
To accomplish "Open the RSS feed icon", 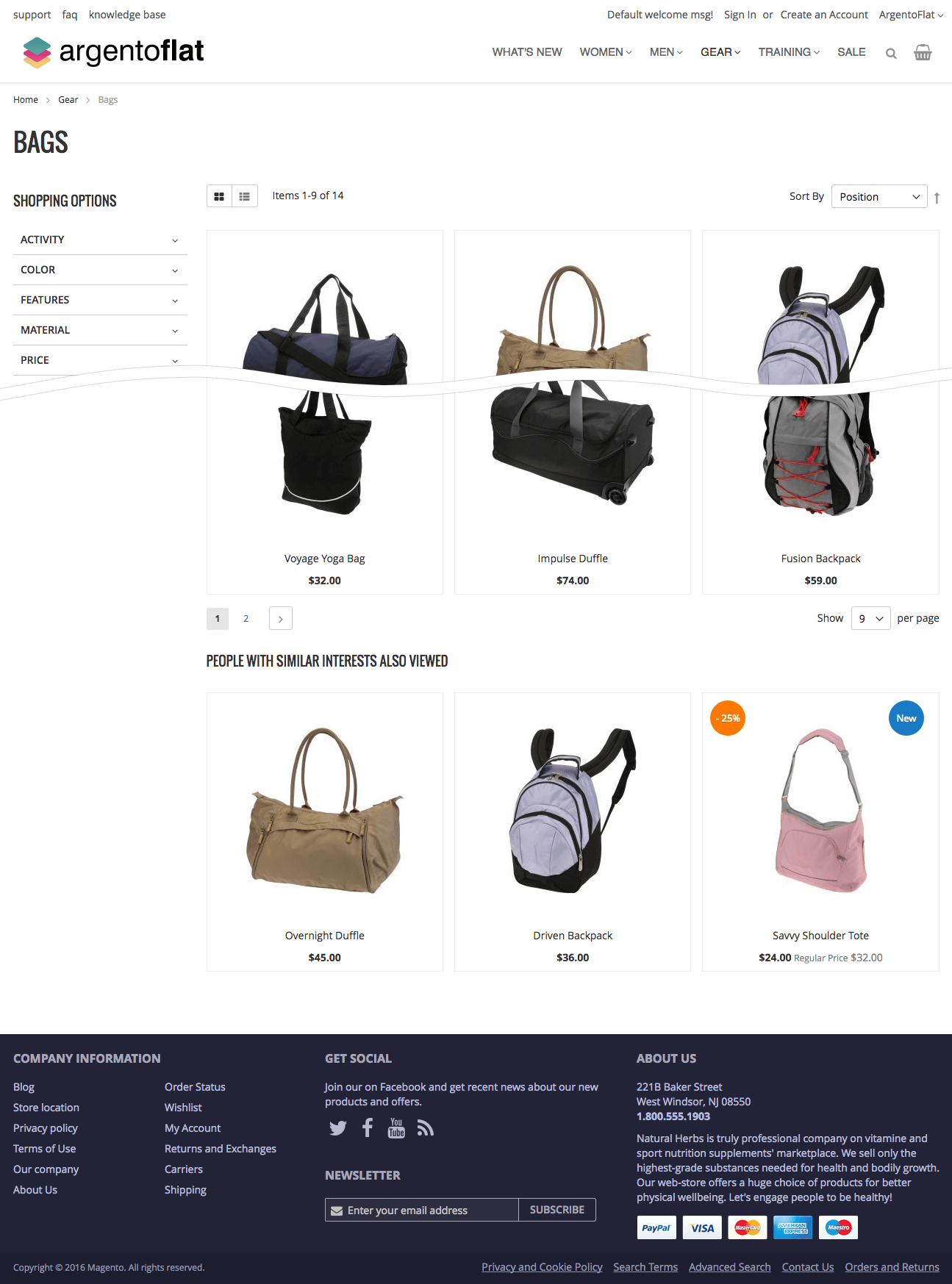I will (x=426, y=1128).
